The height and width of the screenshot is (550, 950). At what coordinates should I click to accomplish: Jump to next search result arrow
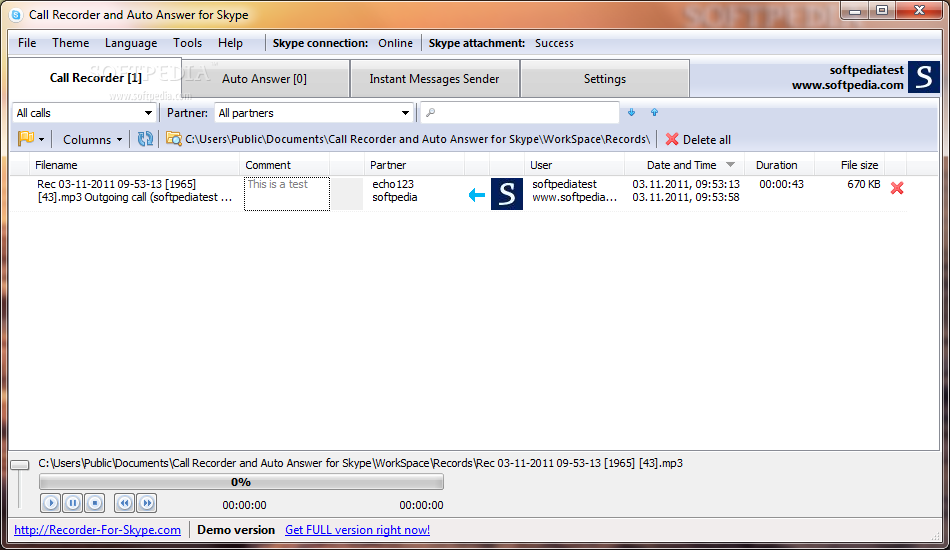[631, 112]
